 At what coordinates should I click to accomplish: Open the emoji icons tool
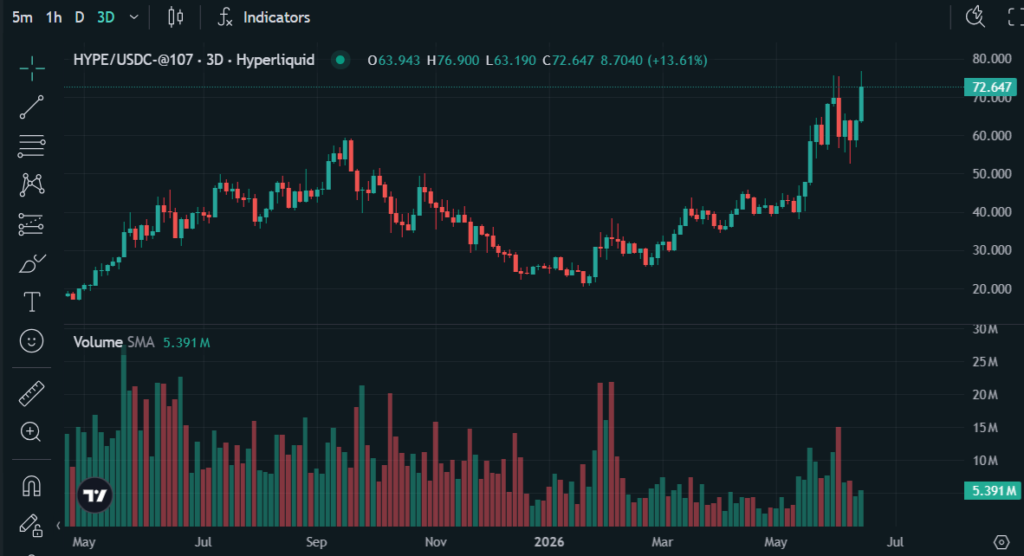31,341
